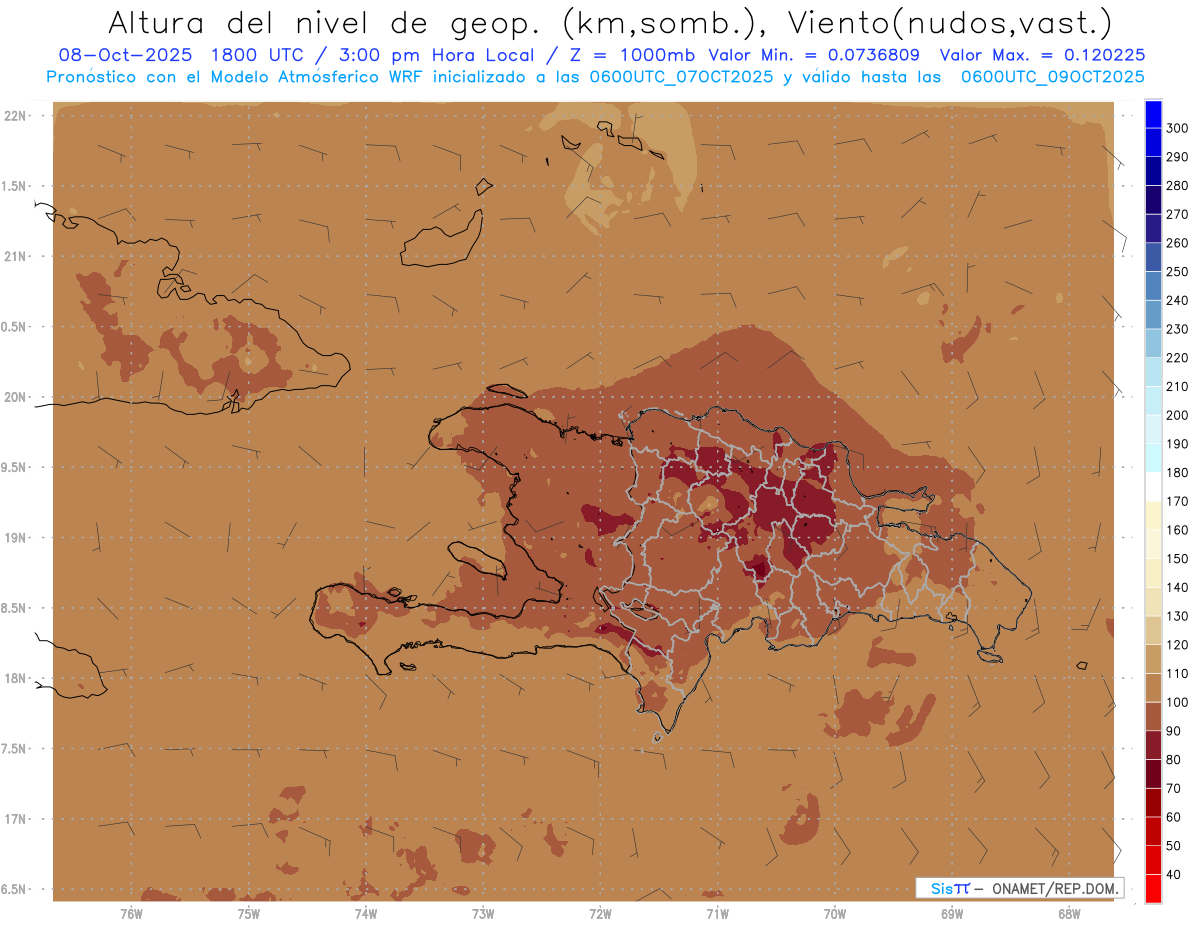Click the '300' color bar label
Screen dimensions: 1200x927
(x=1177, y=128)
